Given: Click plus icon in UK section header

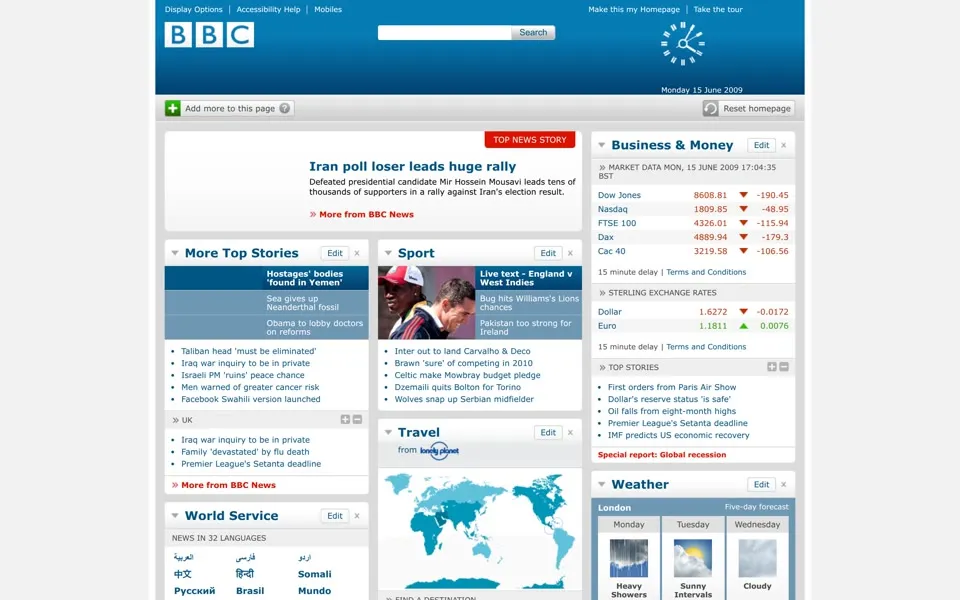Looking at the screenshot, I should click(x=345, y=419).
